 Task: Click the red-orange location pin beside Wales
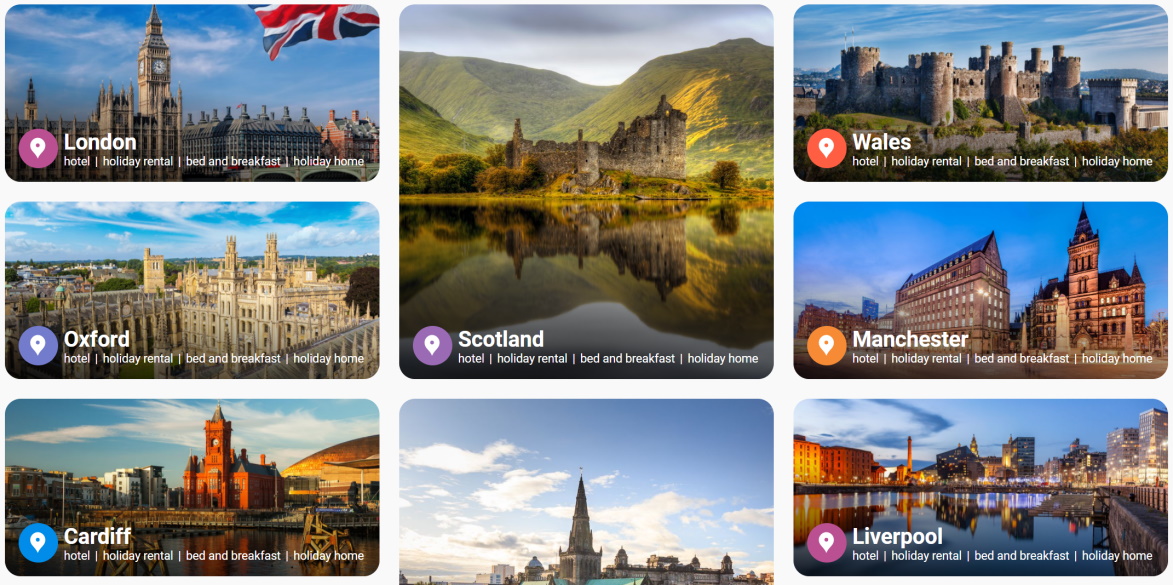[x=827, y=148]
